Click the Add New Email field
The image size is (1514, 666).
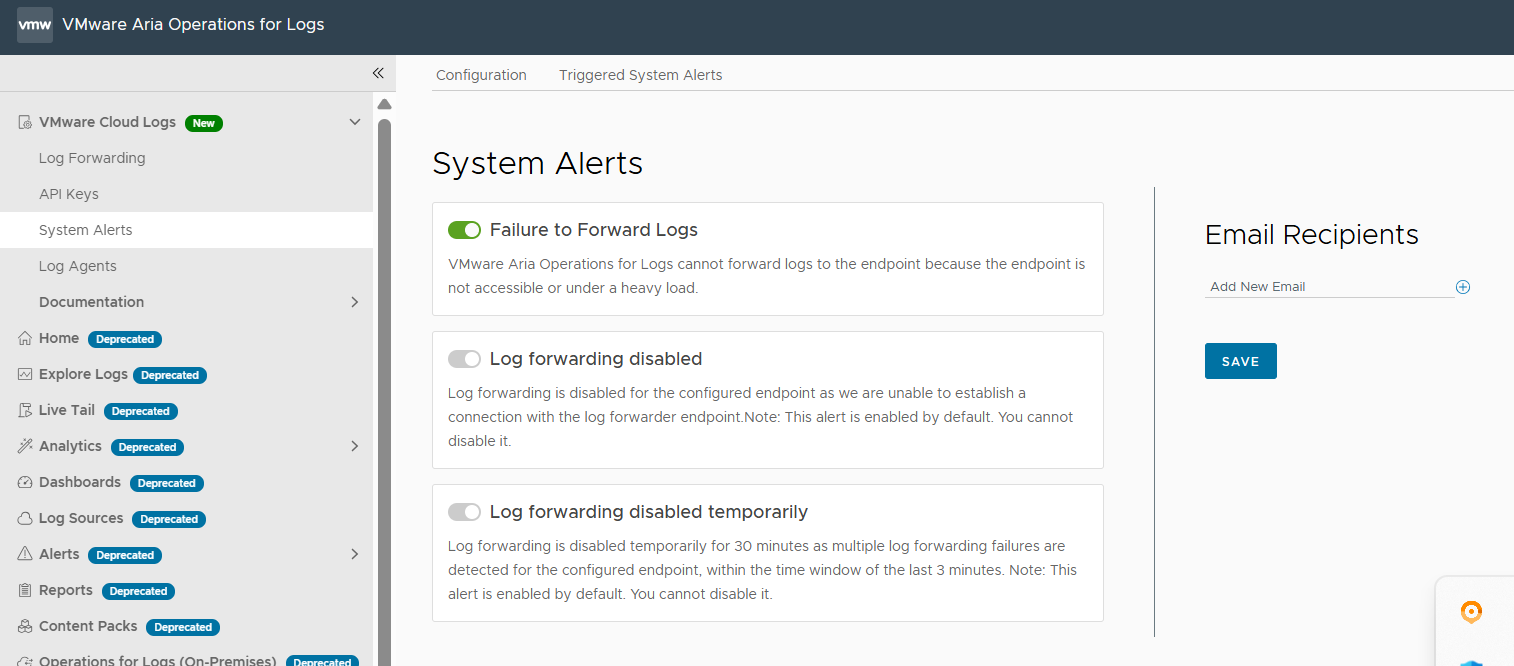(x=1328, y=287)
